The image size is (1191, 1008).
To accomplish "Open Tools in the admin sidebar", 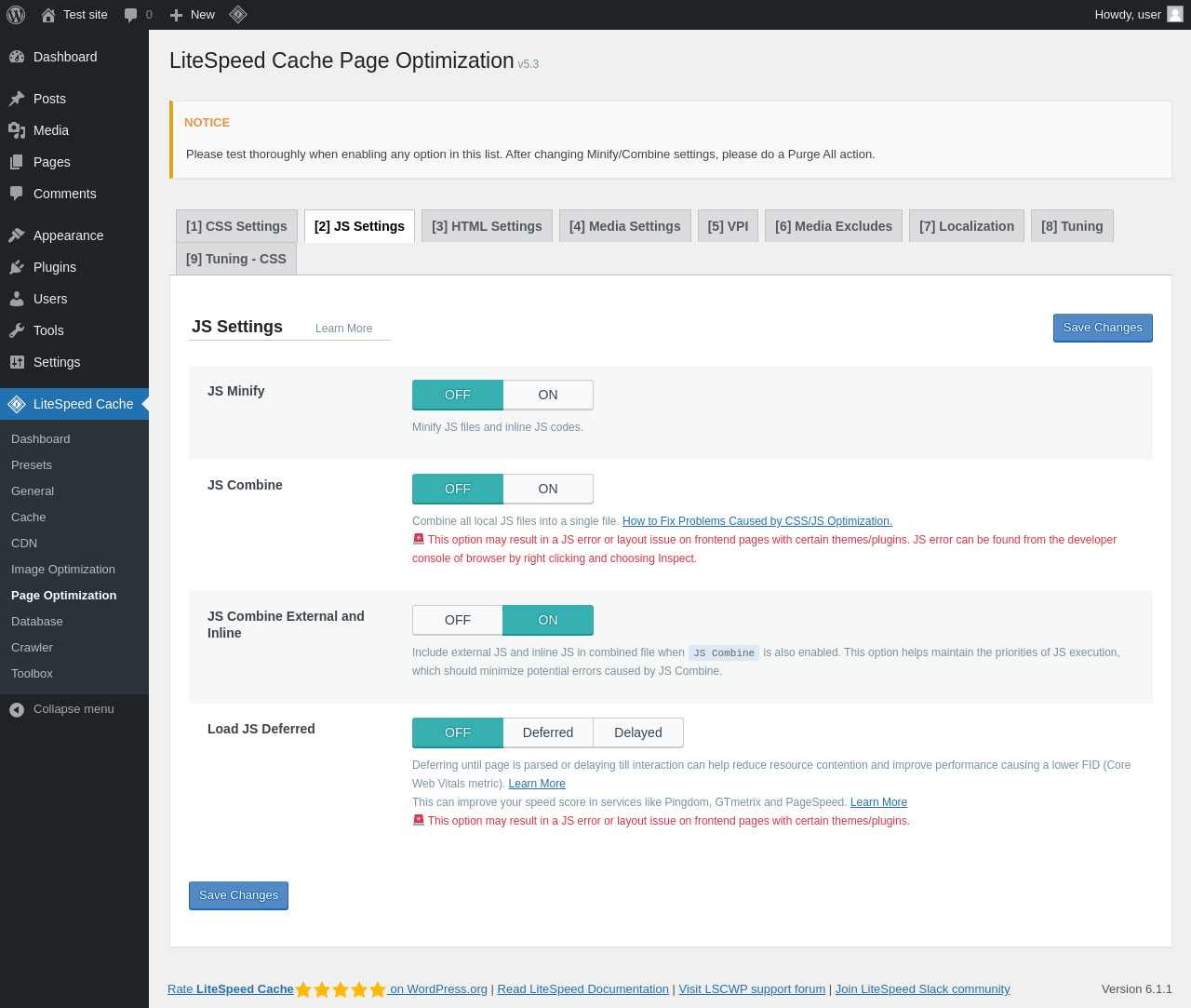I will click(x=48, y=330).
